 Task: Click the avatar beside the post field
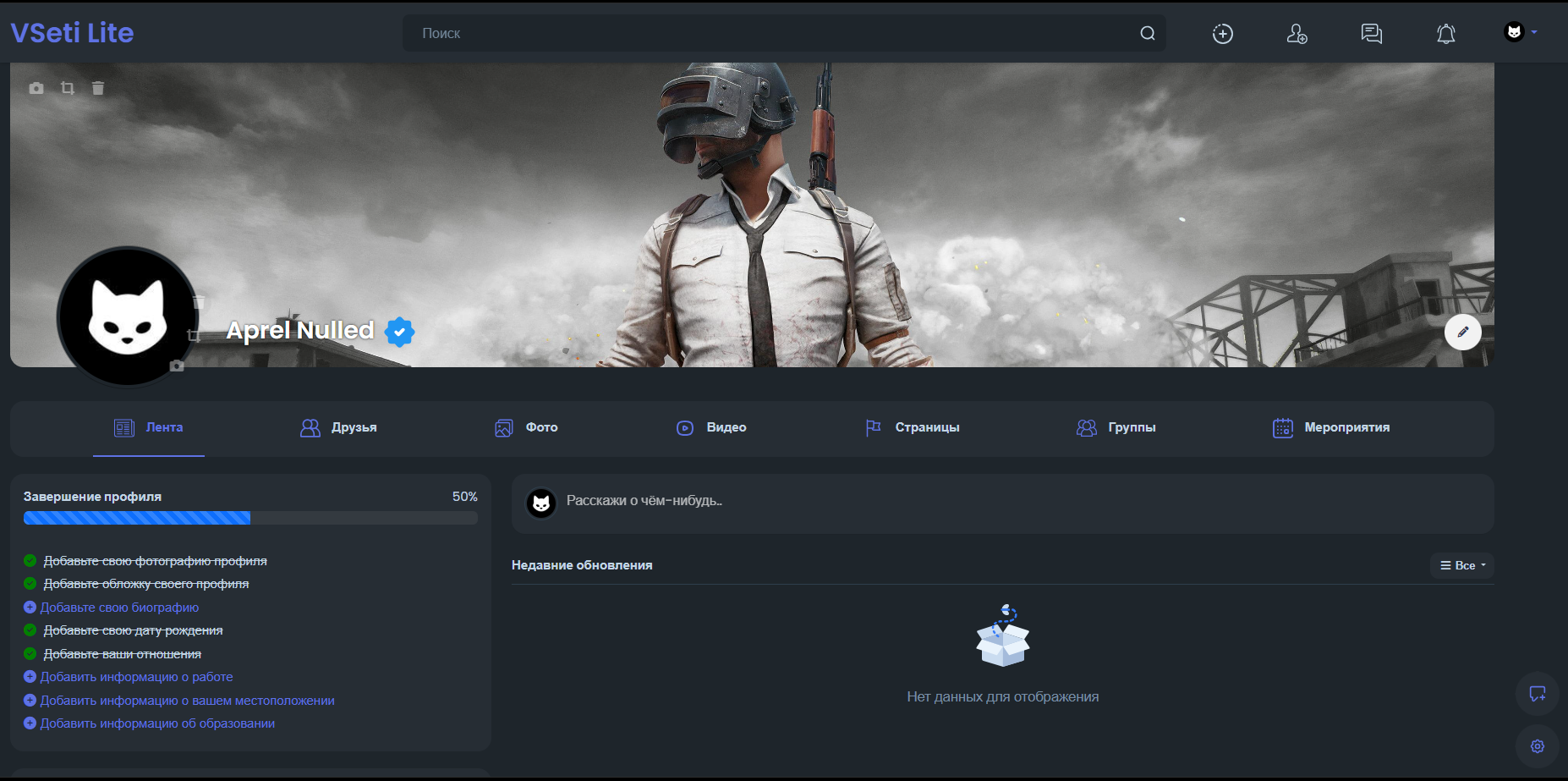(541, 503)
